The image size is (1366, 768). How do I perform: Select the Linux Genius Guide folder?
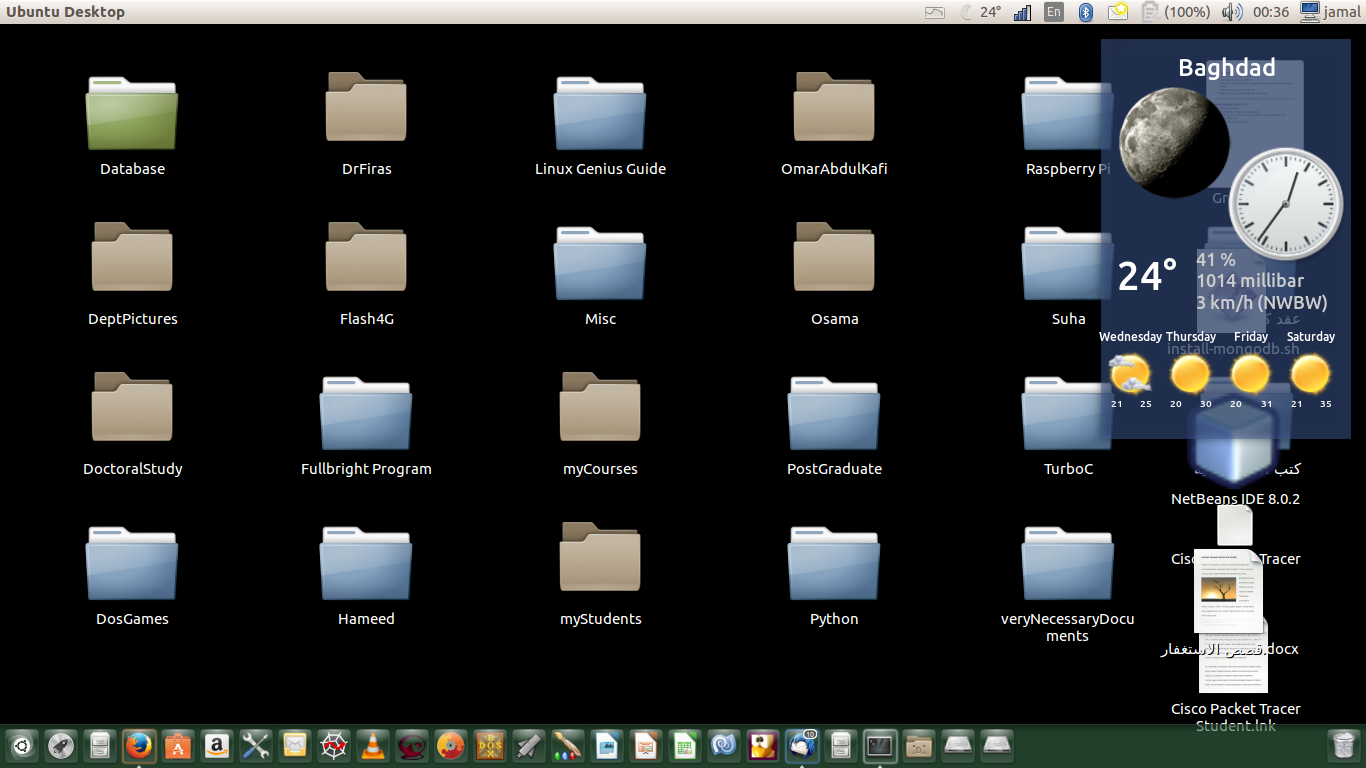point(600,113)
